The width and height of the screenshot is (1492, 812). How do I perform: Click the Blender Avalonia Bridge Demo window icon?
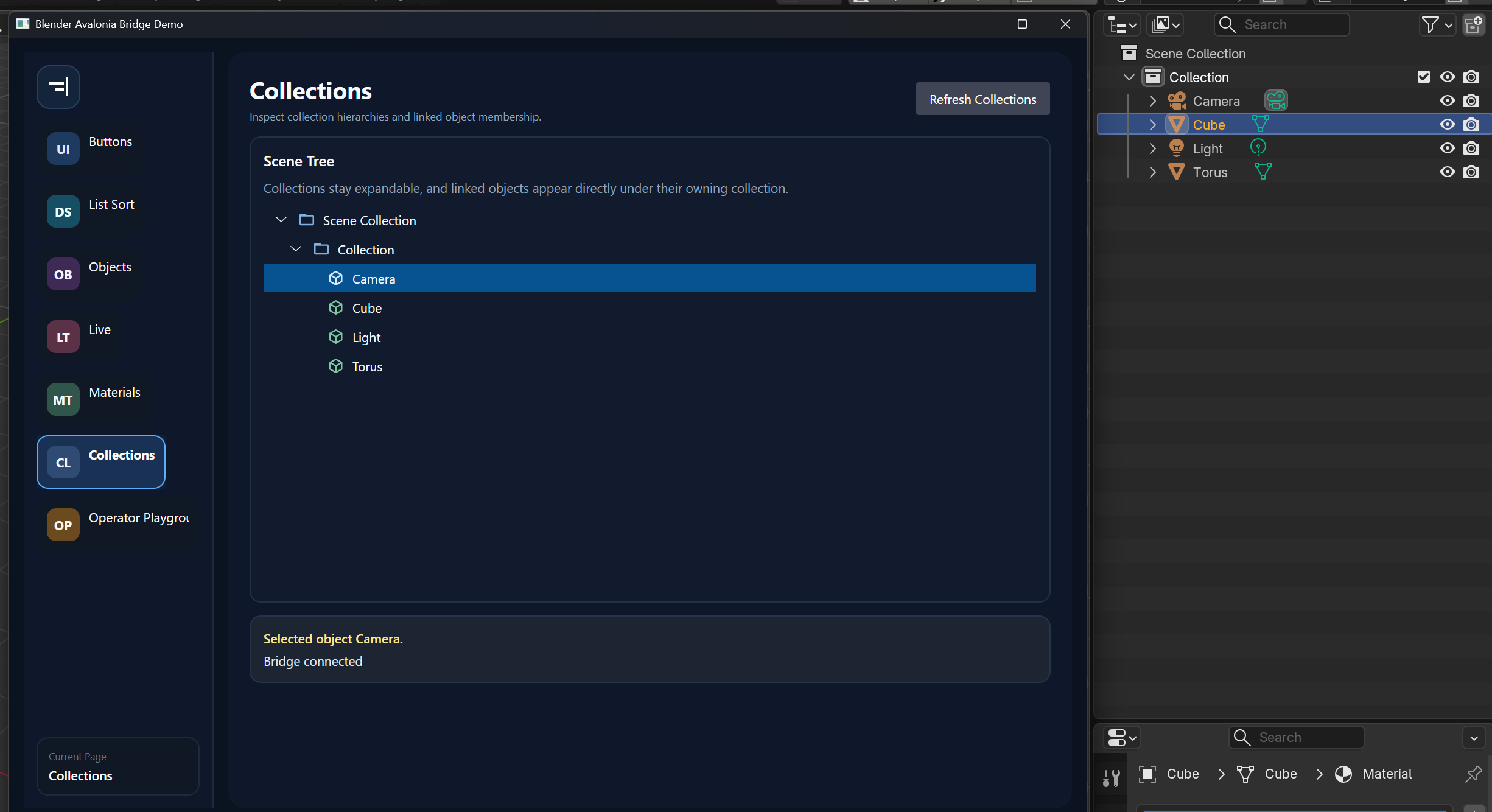coord(23,24)
